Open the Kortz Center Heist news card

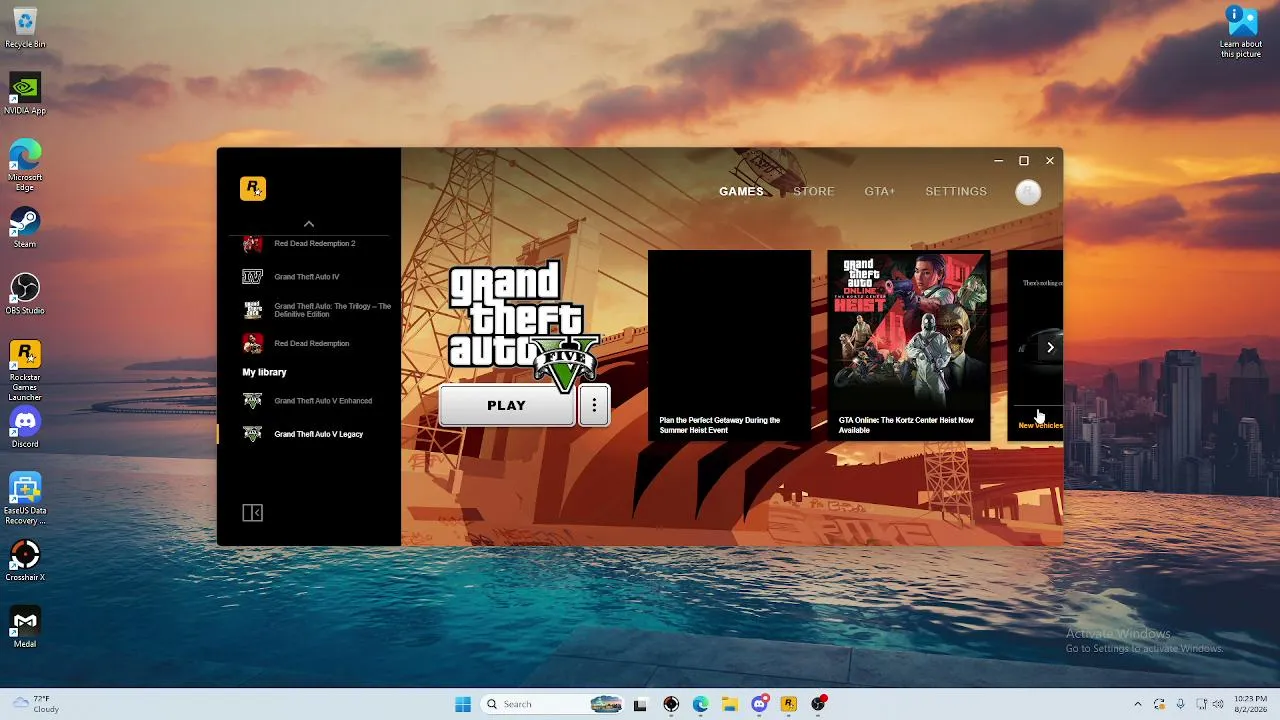908,345
